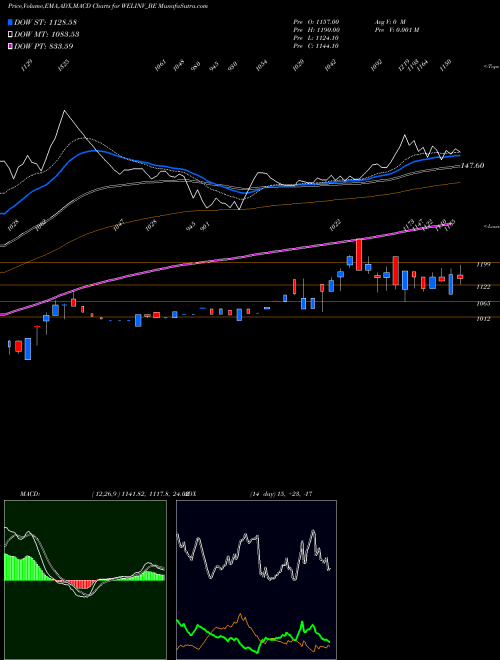
Task: Click the Pre H: 1190.00 value
Action: click(x=317, y=30)
